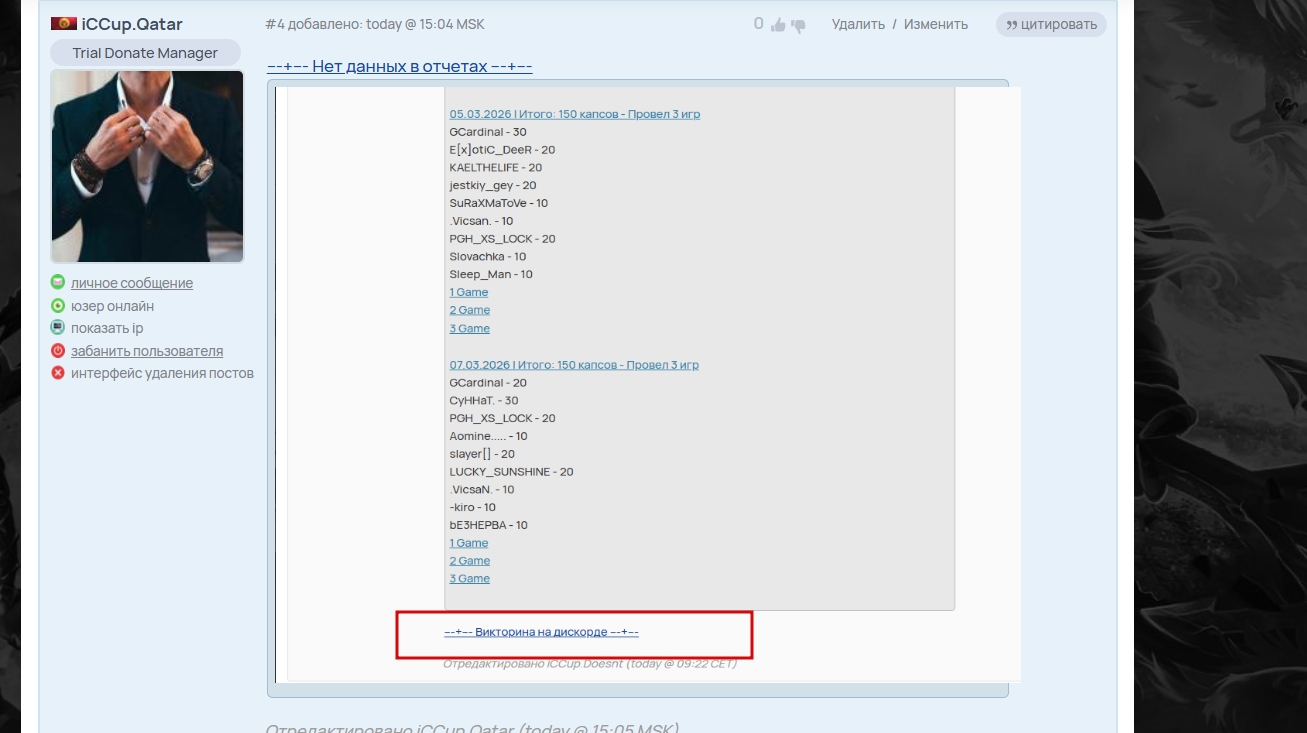This screenshot has height=733, width=1307.
Task: Open 2 Game under the 05.03.2026 report
Action: point(470,310)
